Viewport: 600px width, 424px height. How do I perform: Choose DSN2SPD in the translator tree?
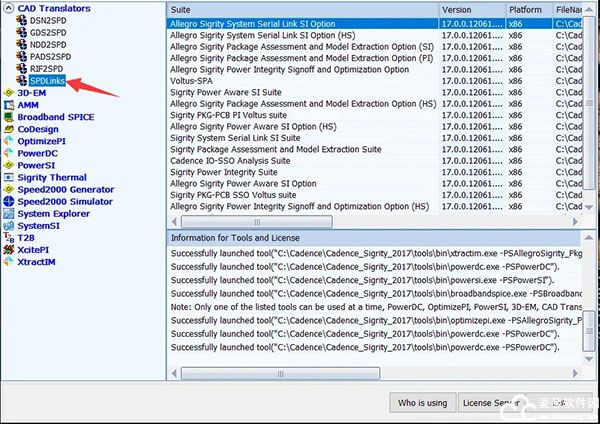48,20
